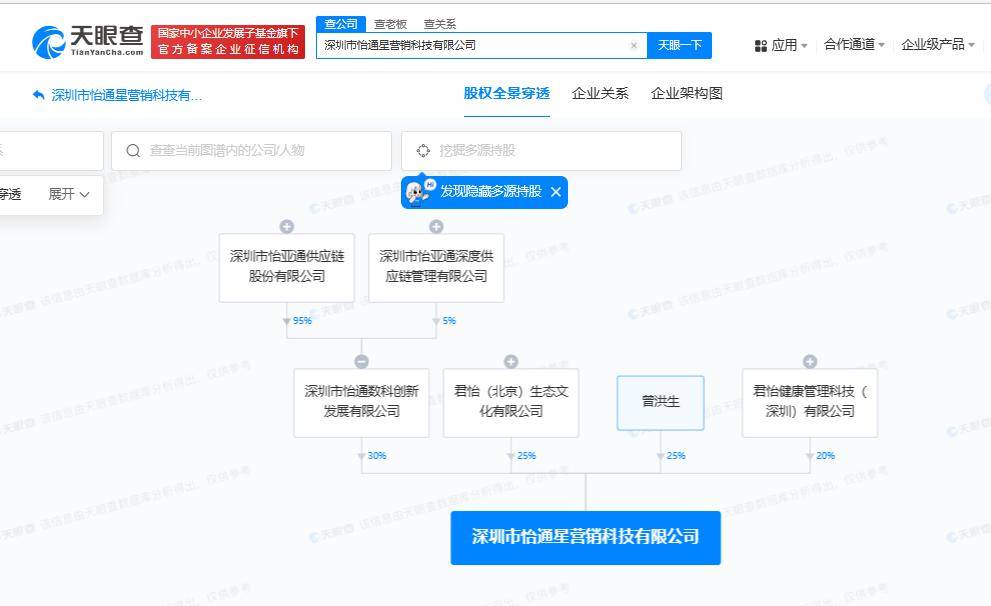Open the 展开 dropdown
991x606 pixels.
(69, 194)
